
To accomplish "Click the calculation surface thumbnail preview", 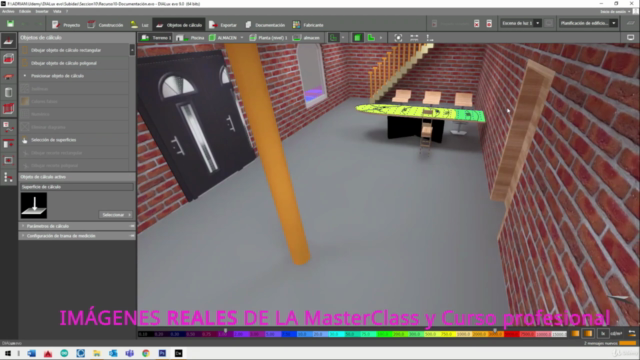I will point(34,205).
